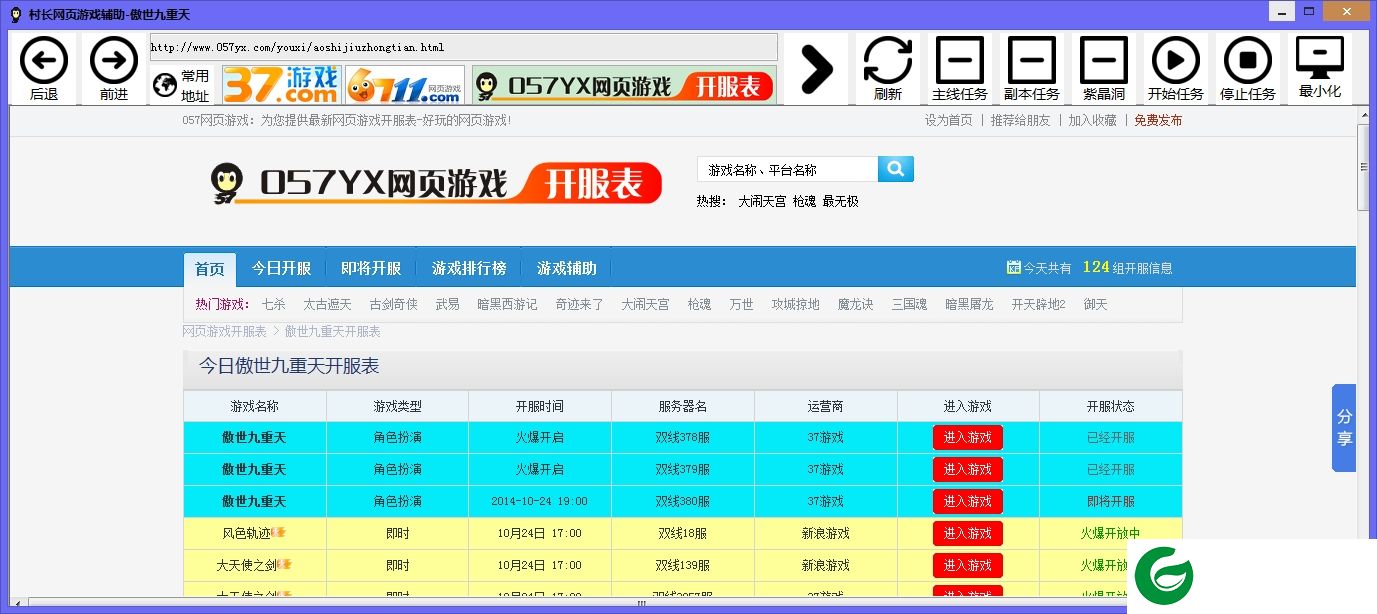Open 常用地址 globe icon
The width and height of the screenshot is (1377, 614).
pyautogui.click(x=165, y=86)
